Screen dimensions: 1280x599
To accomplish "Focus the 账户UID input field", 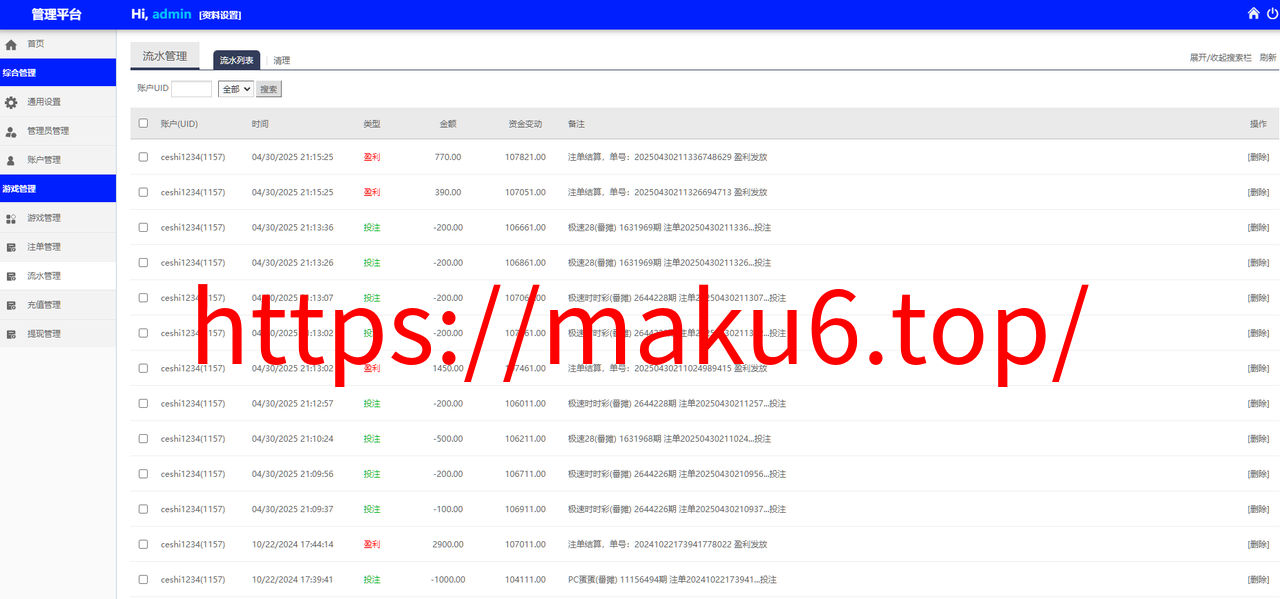I will (x=191, y=89).
